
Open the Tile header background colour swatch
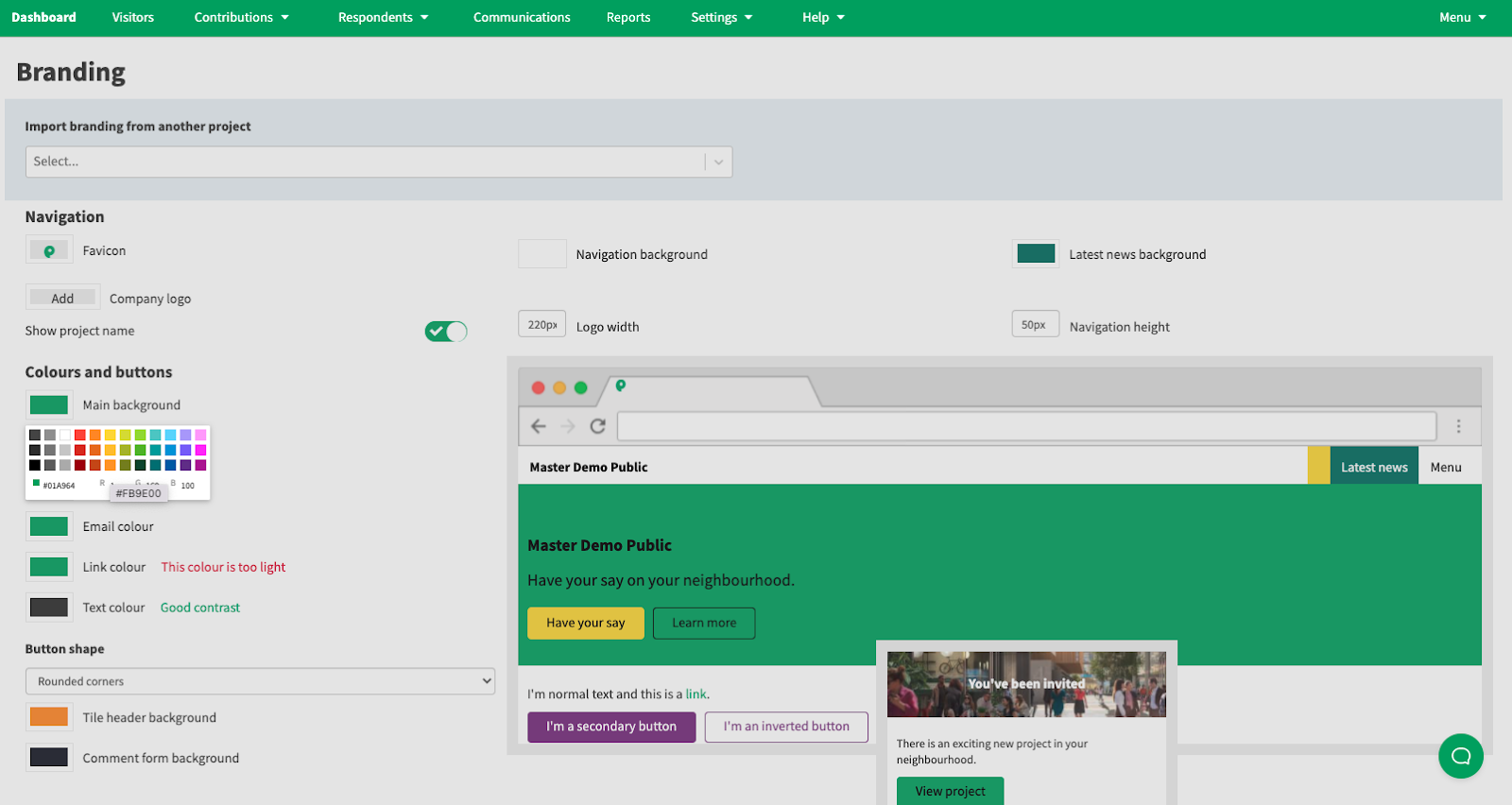pos(49,717)
